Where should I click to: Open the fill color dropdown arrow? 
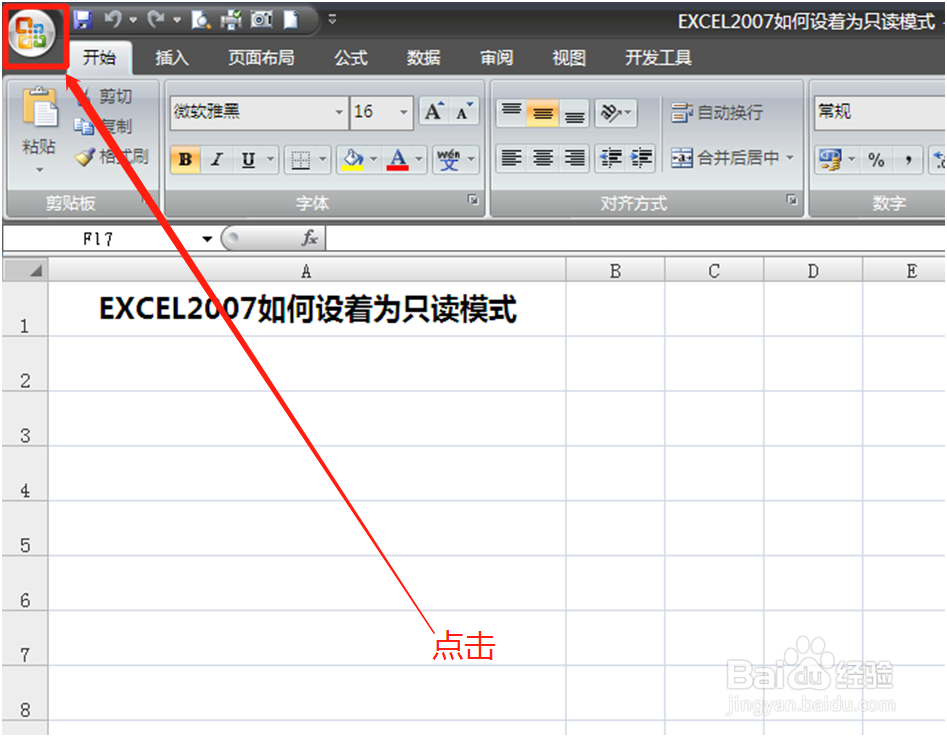click(x=373, y=159)
